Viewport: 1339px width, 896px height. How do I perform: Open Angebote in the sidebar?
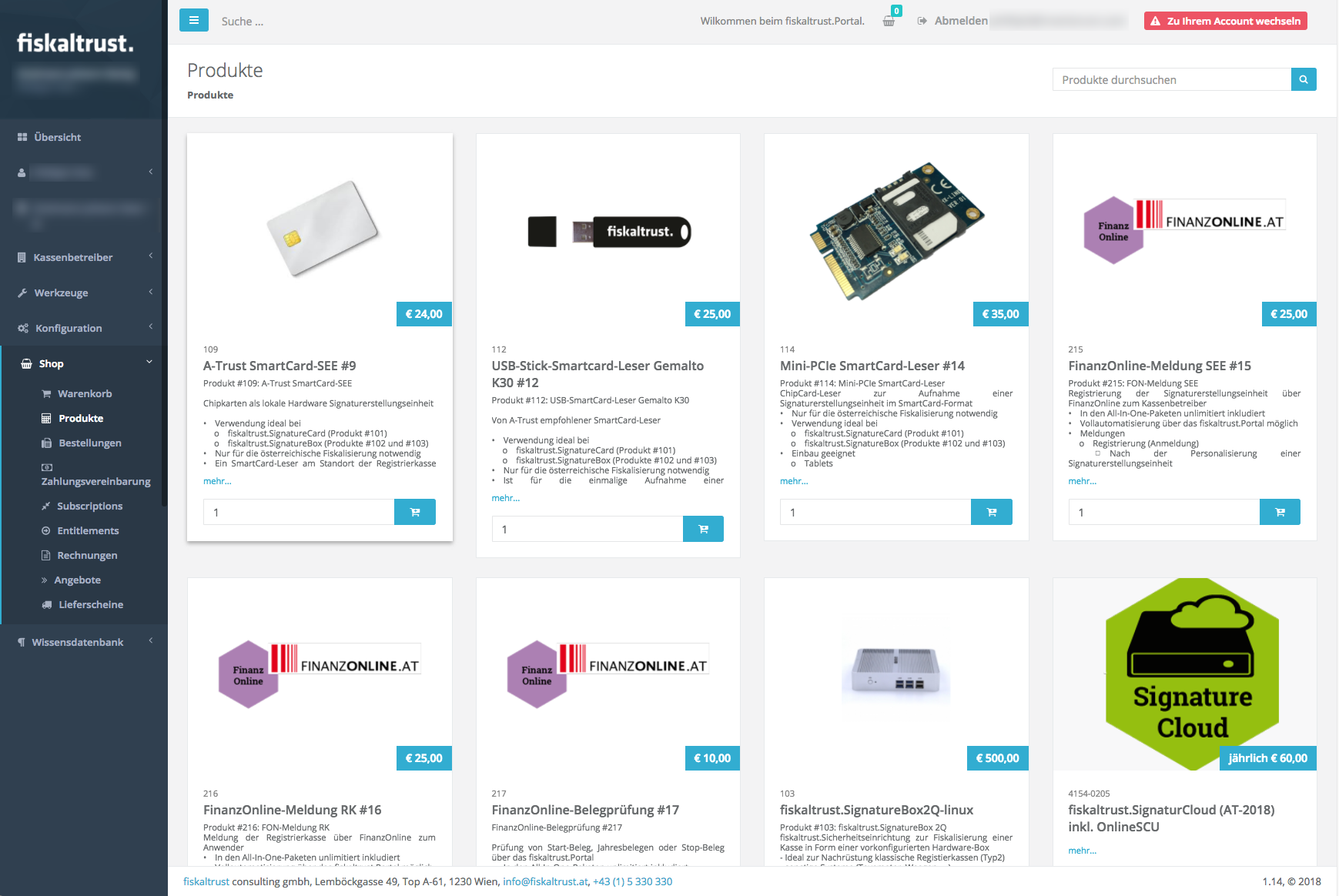(x=77, y=580)
